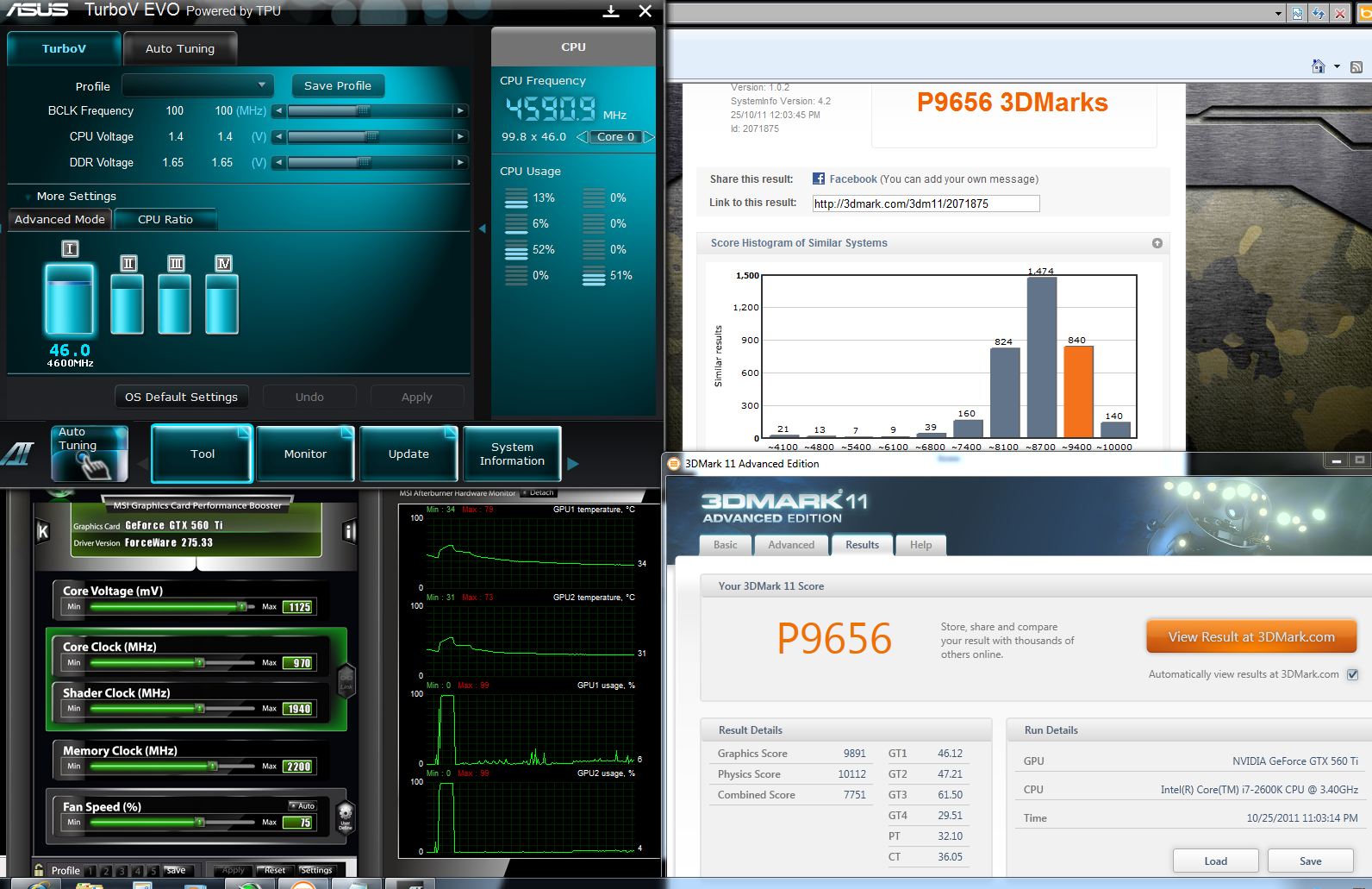Open 3DMark Basic tab
The width and height of the screenshot is (1372, 889).
[x=726, y=545]
